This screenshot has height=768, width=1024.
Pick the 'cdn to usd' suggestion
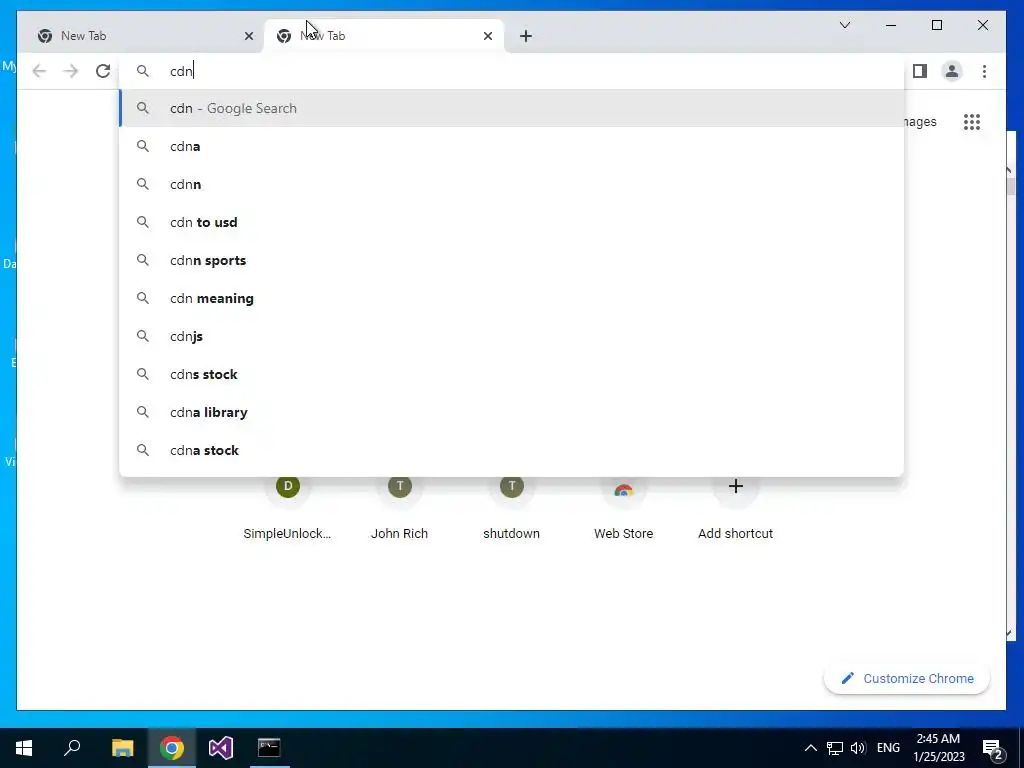(511, 222)
